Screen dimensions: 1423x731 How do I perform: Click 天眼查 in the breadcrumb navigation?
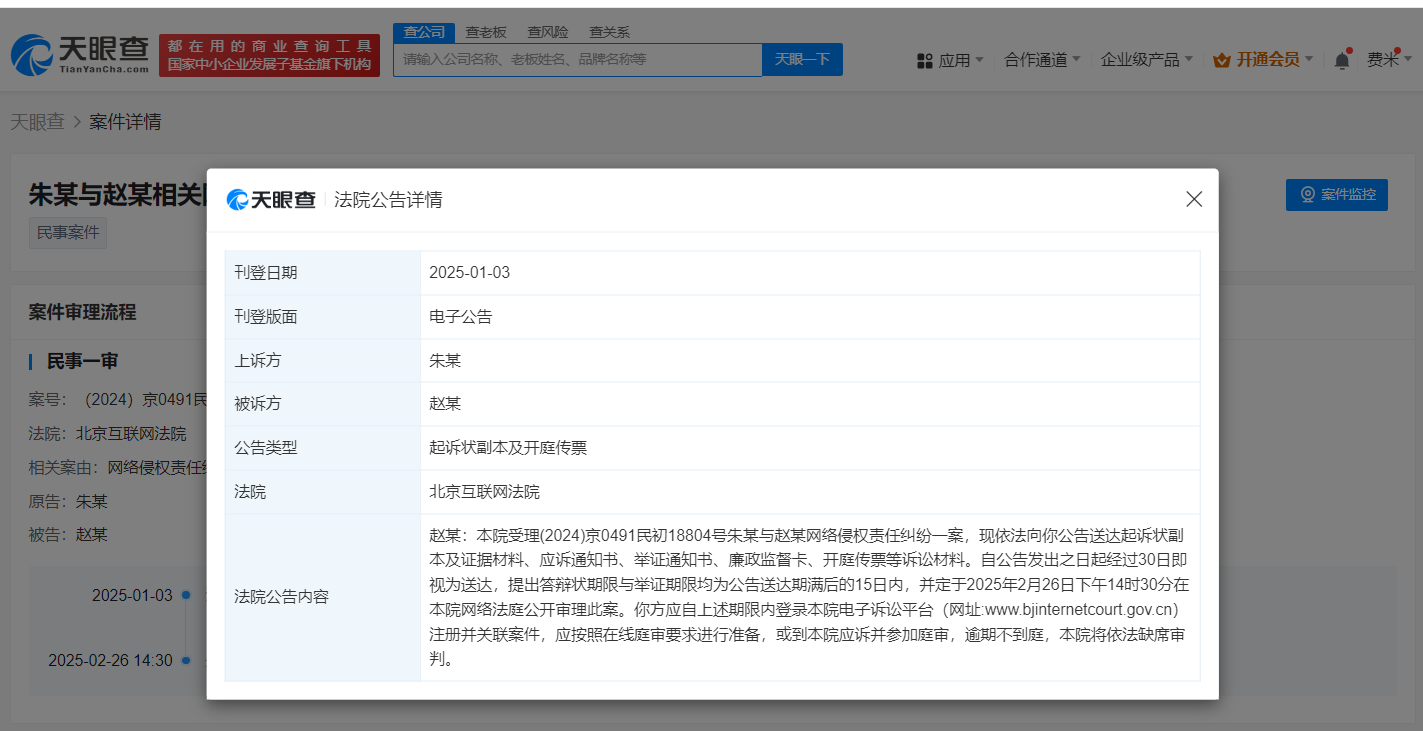37,121
